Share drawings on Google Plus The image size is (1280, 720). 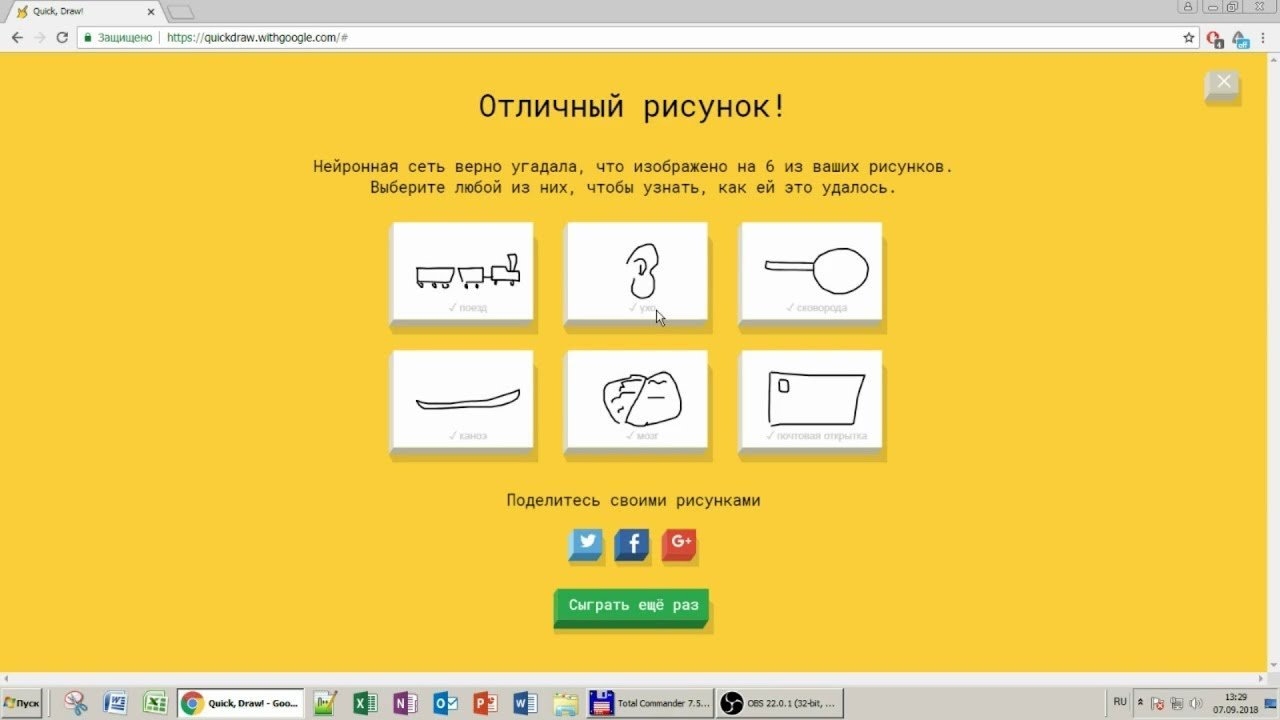pyautogui.click(x=679, y=544)
